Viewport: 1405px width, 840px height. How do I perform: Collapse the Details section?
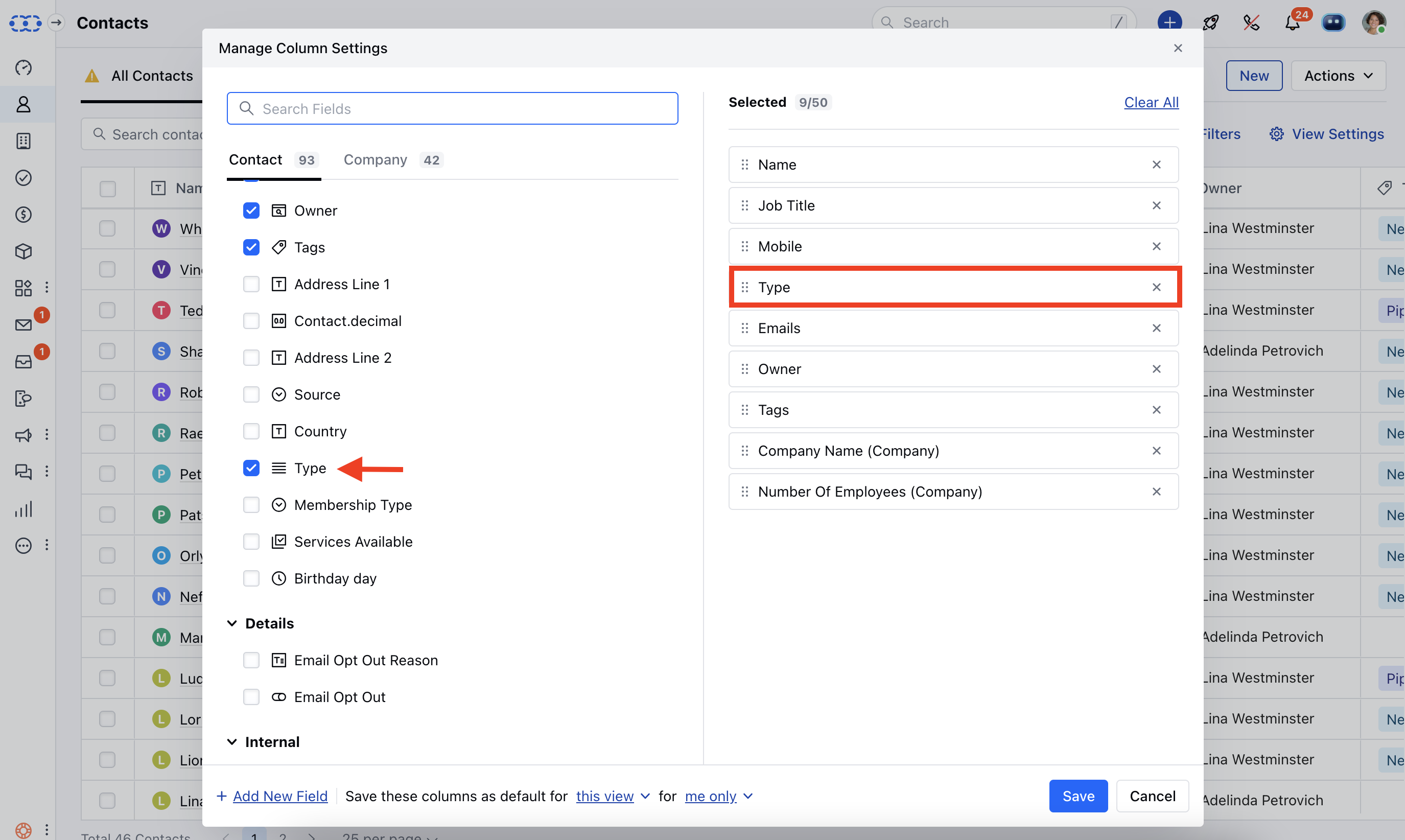pyautogui.click(x=232, y=623)
